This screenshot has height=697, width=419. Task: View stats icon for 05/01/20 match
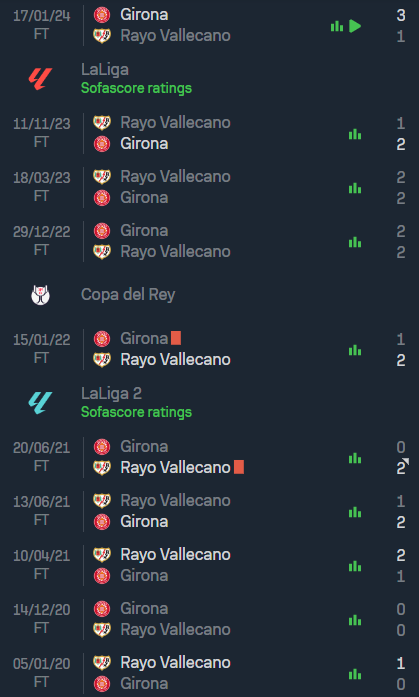[x=355, y=674]
